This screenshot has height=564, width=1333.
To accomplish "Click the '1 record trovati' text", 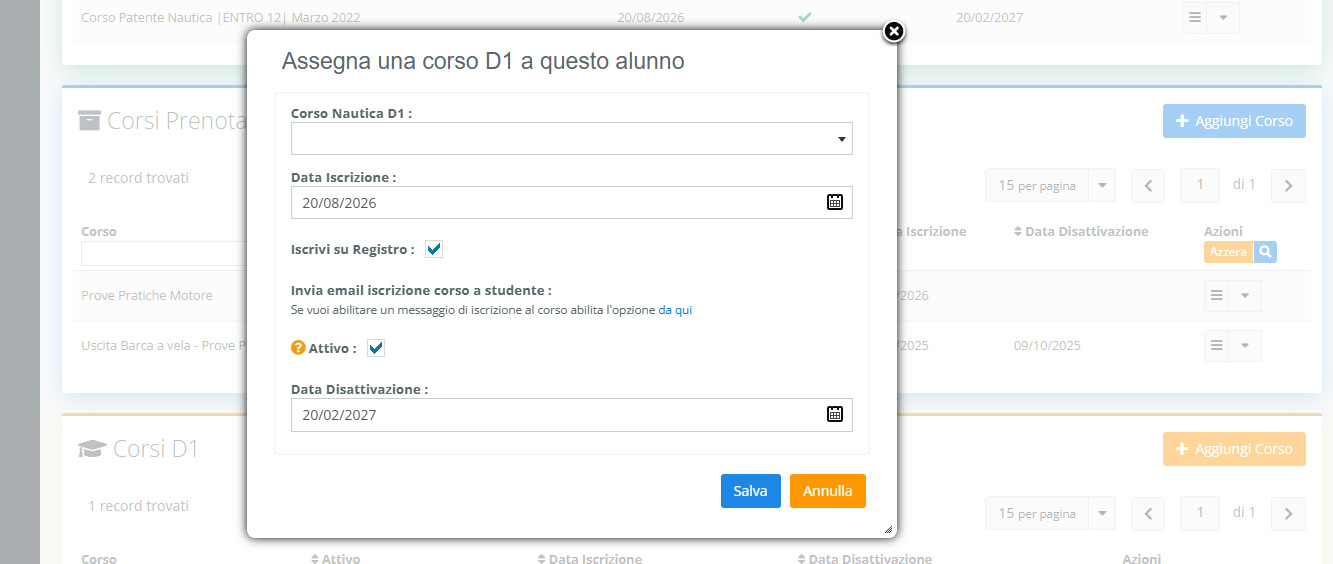I will pyautogui.click(x=138, y=506).
